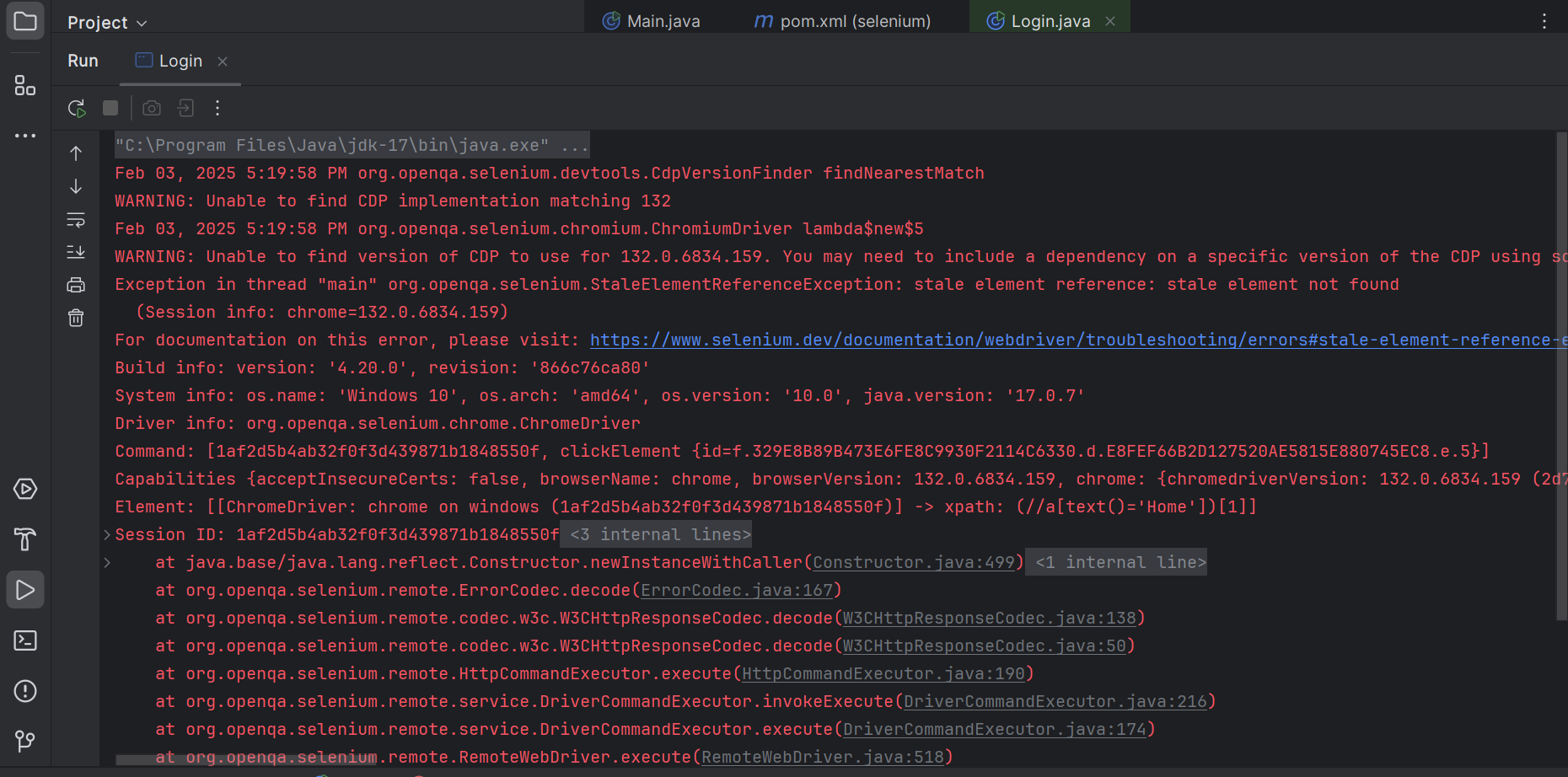Expand the folded Constructor internal line chevron
This screenshot has height=777, width=1568.
107,562
